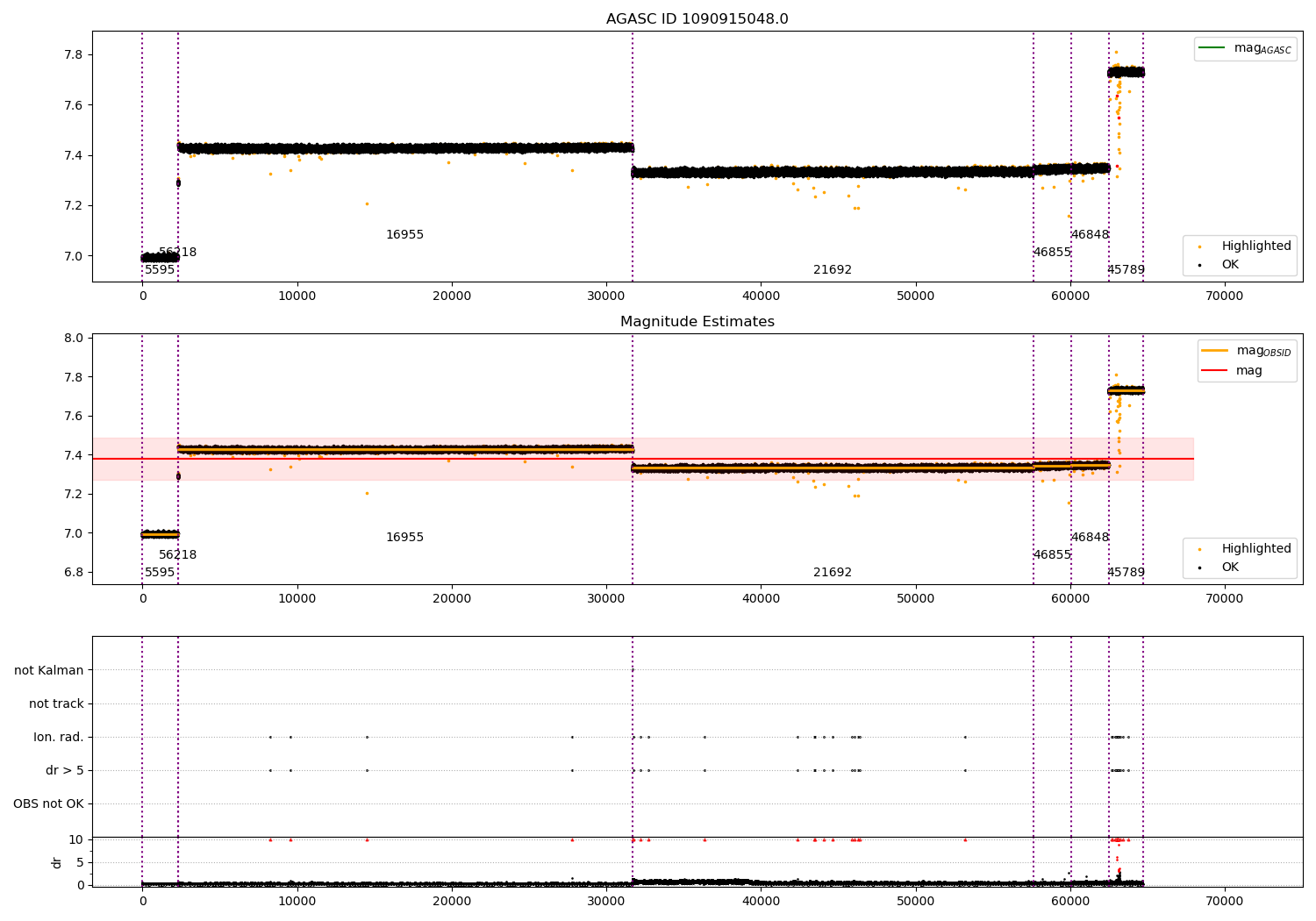Click obsid label '21692' in the top plot
The height and width of the screenshot is (921, 1316).
pos(833,270)
